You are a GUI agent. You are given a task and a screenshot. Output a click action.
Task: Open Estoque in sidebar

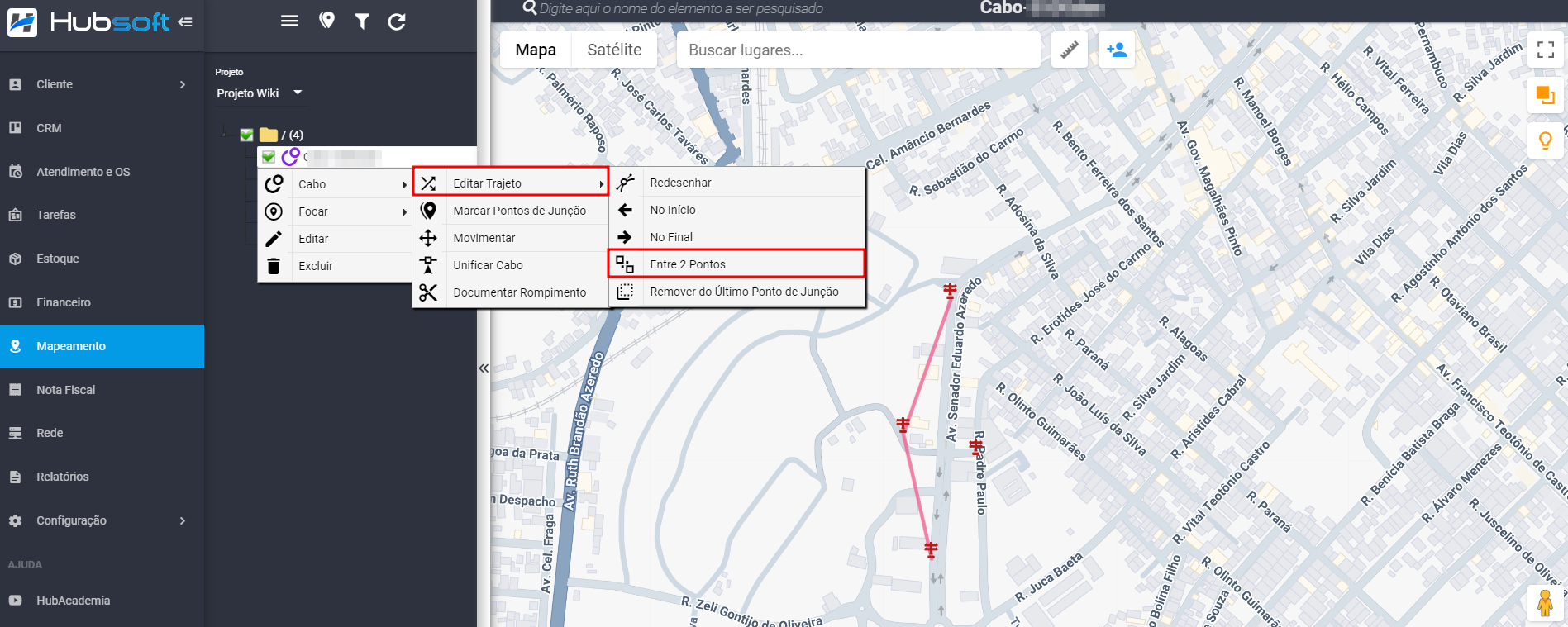coord(102,259)
